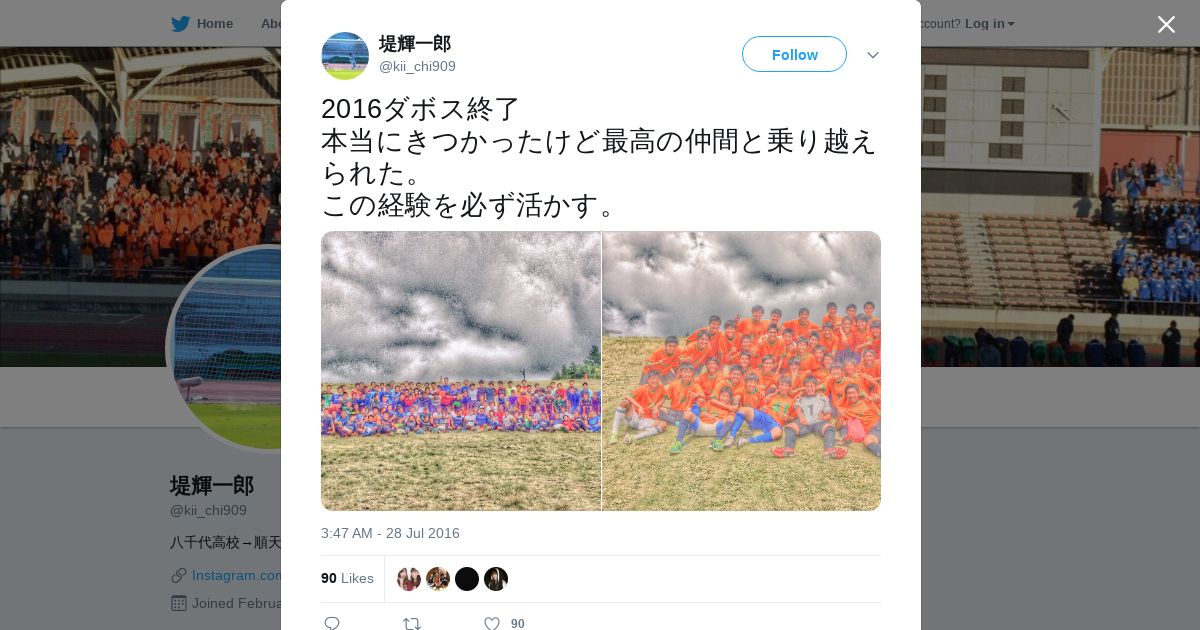Open the Log in dropdown

[x=990, y=23]
